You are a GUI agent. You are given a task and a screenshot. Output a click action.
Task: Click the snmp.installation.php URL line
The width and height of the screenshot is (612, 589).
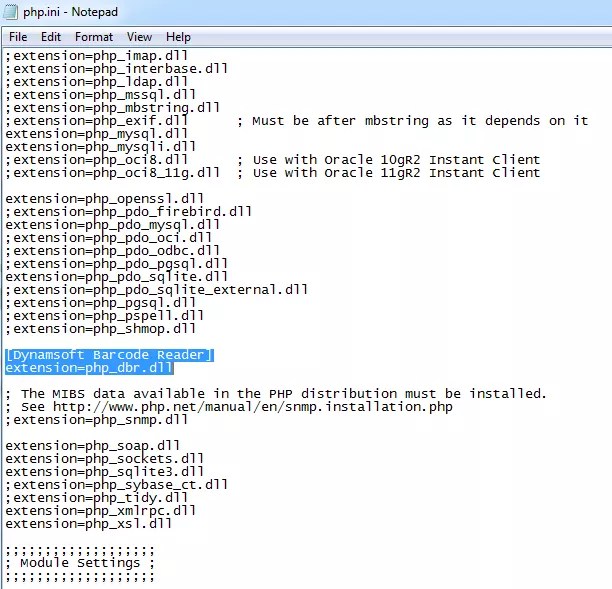[229, 407]
